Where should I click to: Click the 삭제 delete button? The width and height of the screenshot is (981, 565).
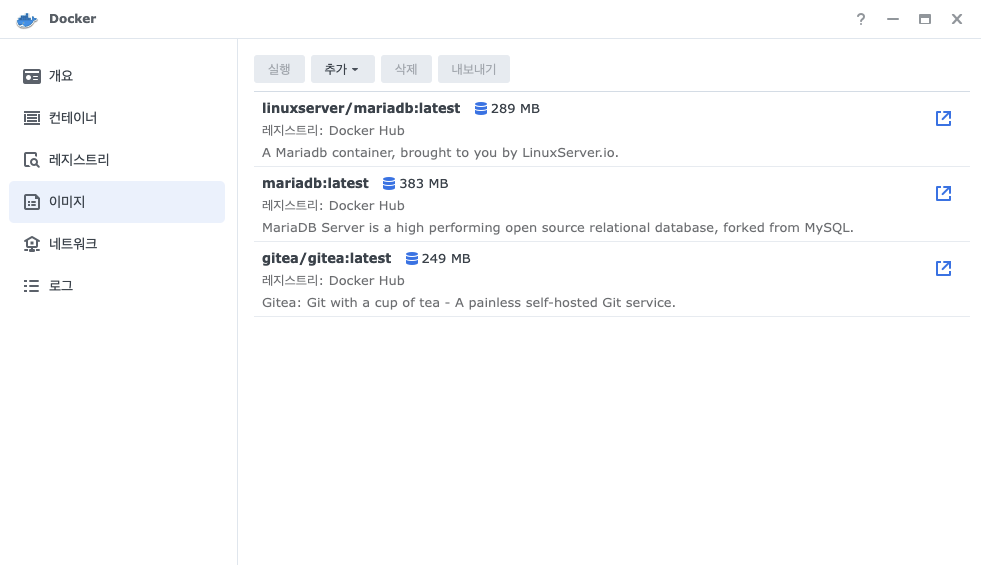tap(406, 69)
